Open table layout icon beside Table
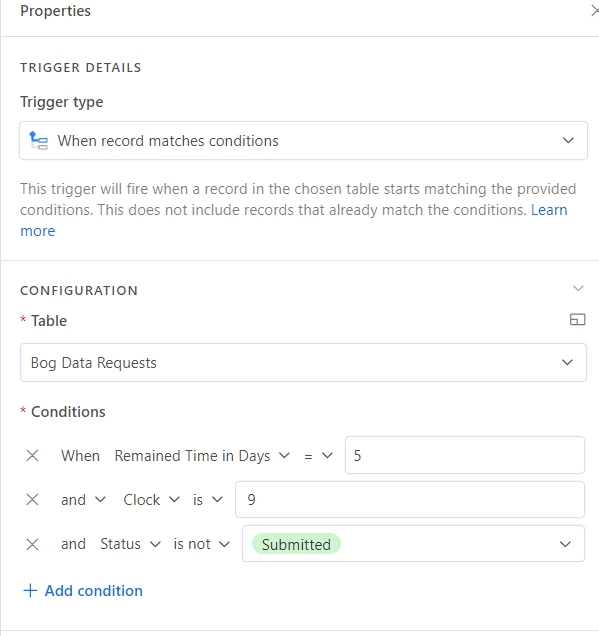Viewport: 599px width, 636px height. tap(577, 320)
